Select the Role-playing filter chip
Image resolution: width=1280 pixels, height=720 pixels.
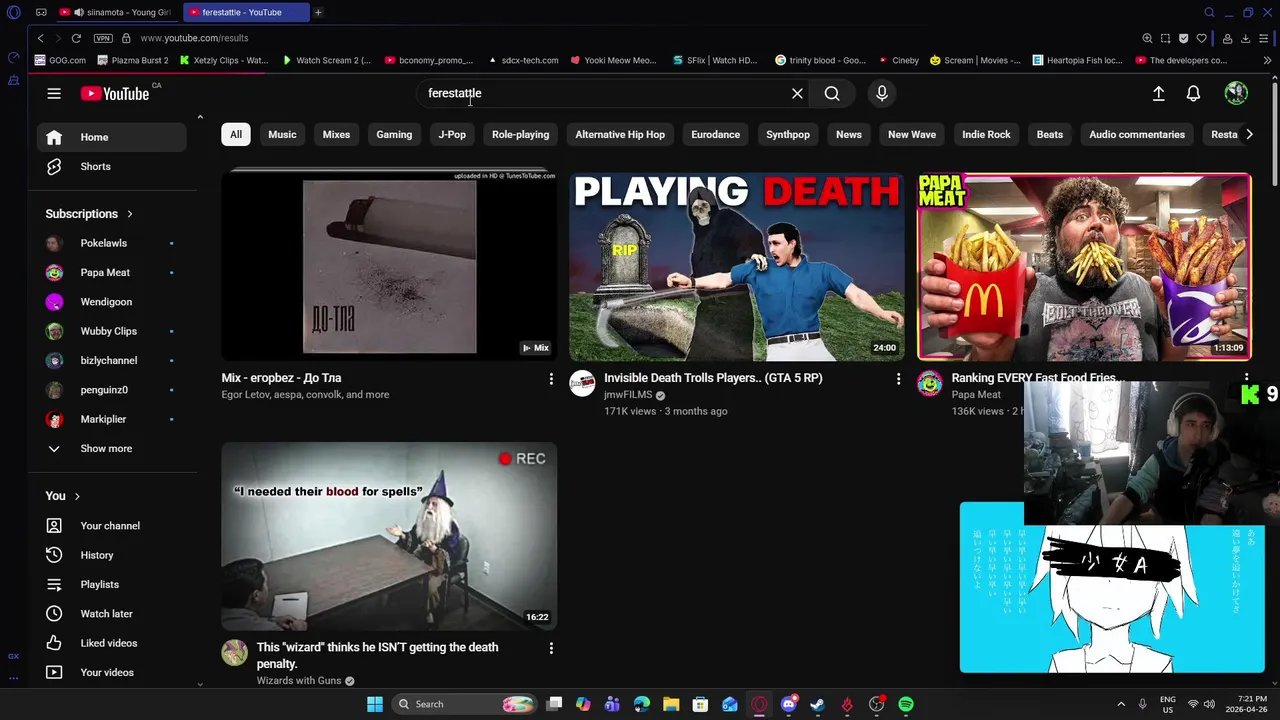pos(520,134)
